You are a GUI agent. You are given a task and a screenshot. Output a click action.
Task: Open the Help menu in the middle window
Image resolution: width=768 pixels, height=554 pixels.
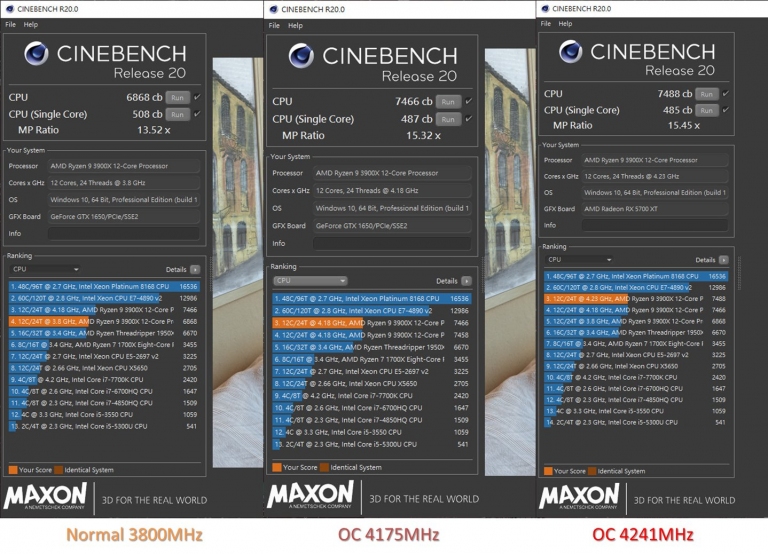click(295, 25)
